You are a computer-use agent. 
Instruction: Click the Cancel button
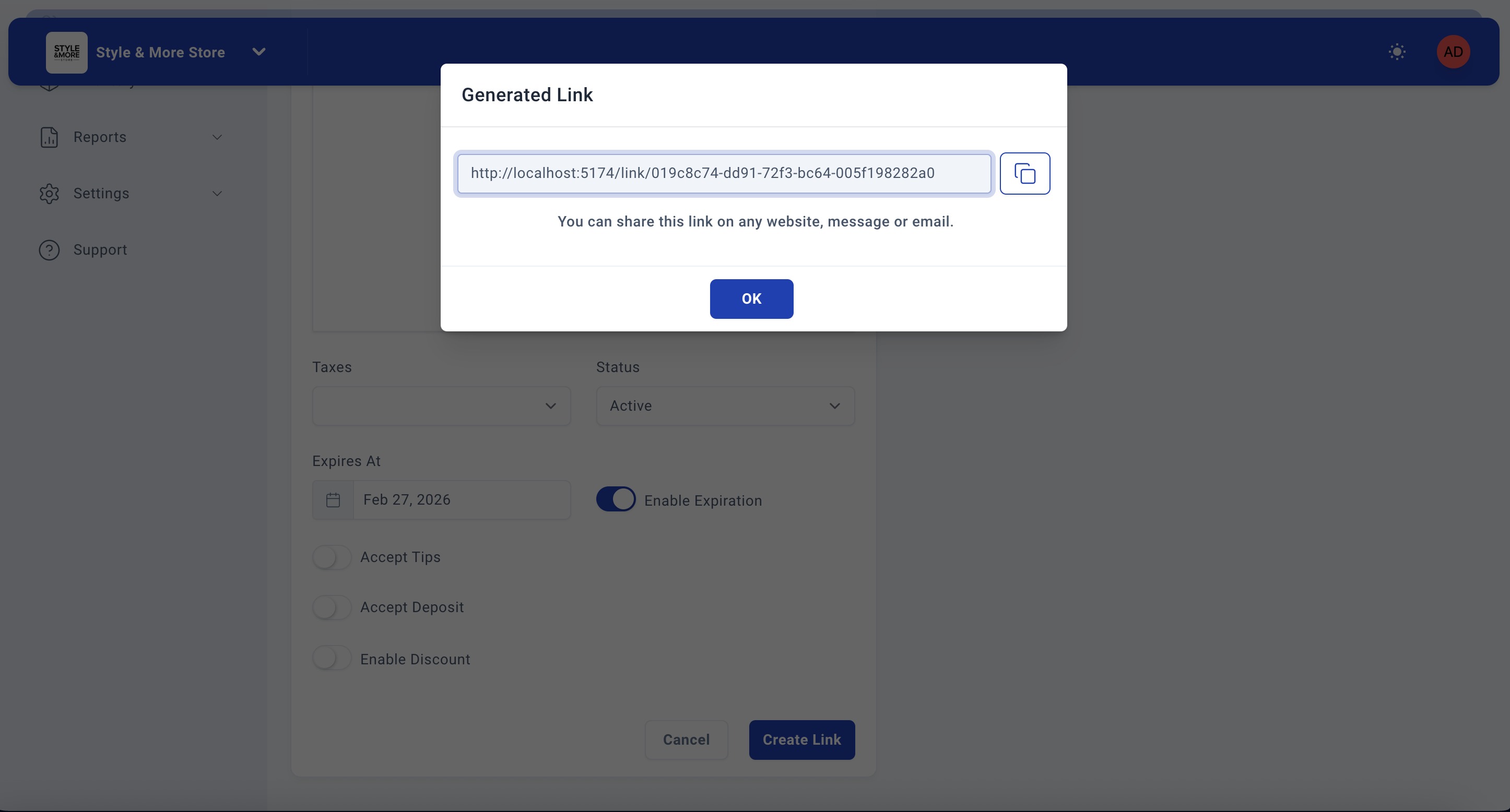coord(686,740)
